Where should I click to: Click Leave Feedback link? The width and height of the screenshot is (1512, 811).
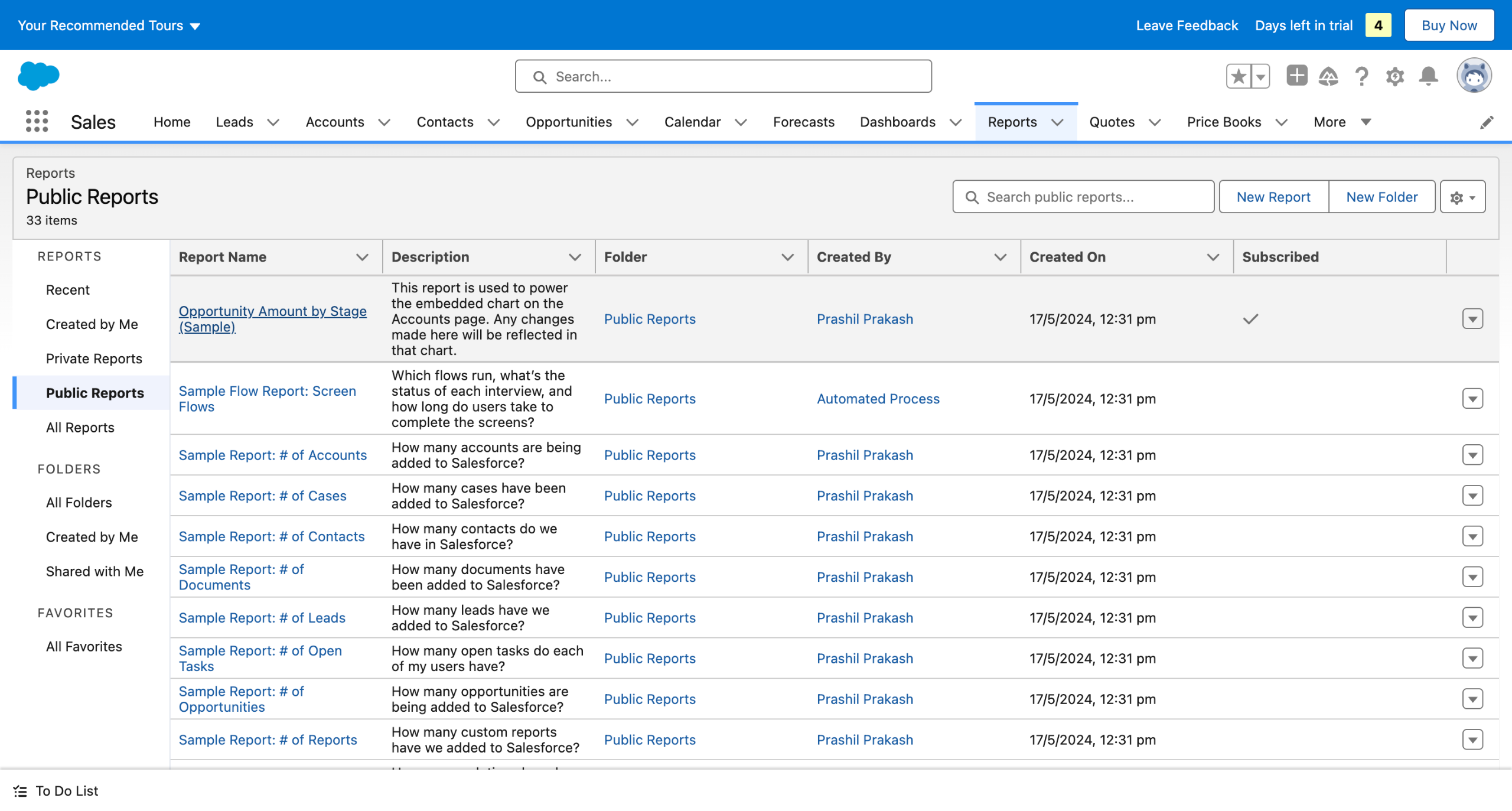tap(1187, 25)
